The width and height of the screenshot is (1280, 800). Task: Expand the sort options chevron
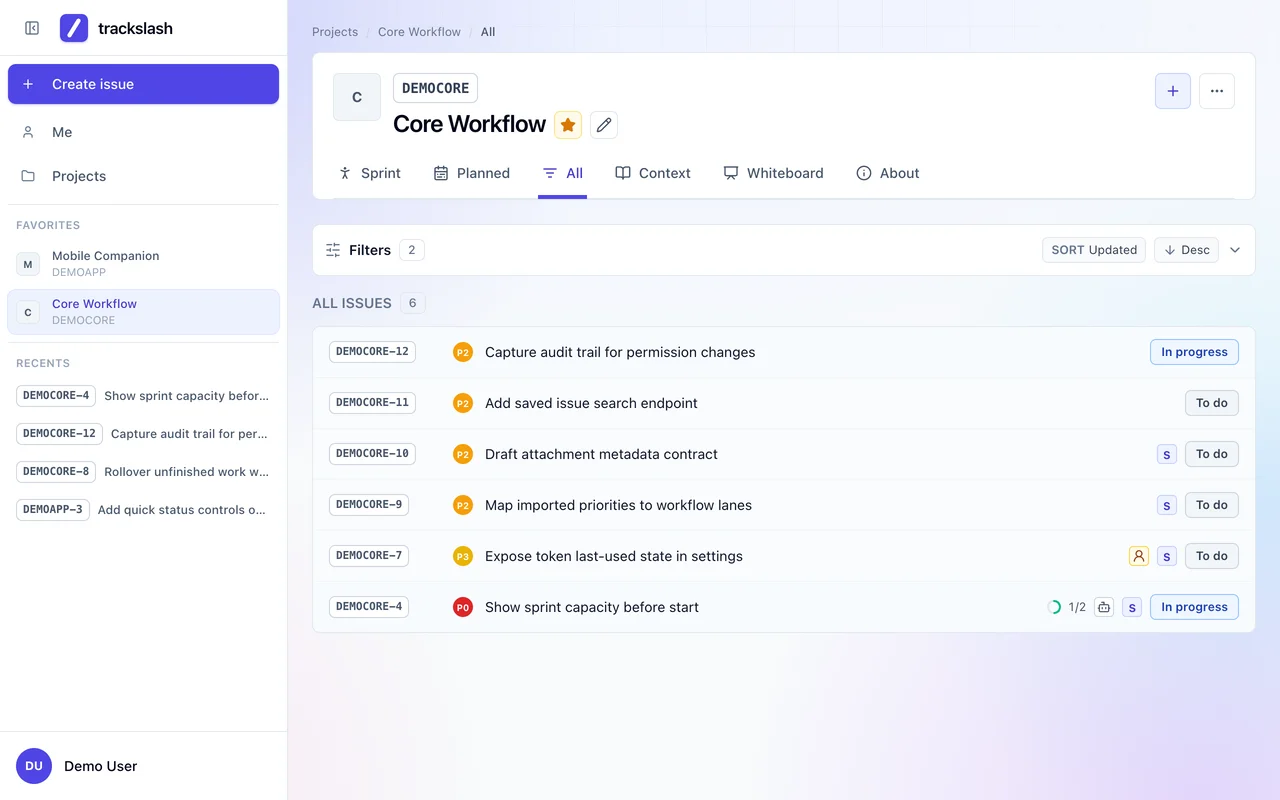tap(1235, 250)
